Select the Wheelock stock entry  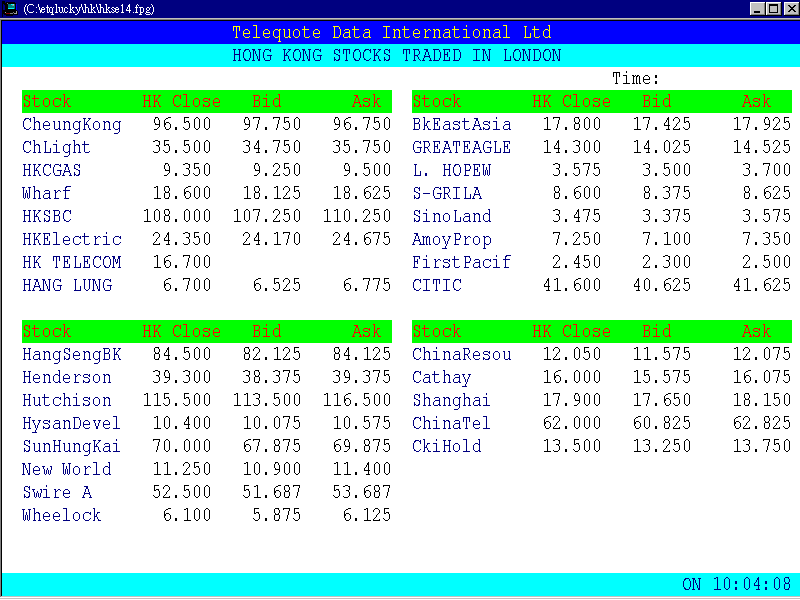pyautogui.click(x=61, y=515)
